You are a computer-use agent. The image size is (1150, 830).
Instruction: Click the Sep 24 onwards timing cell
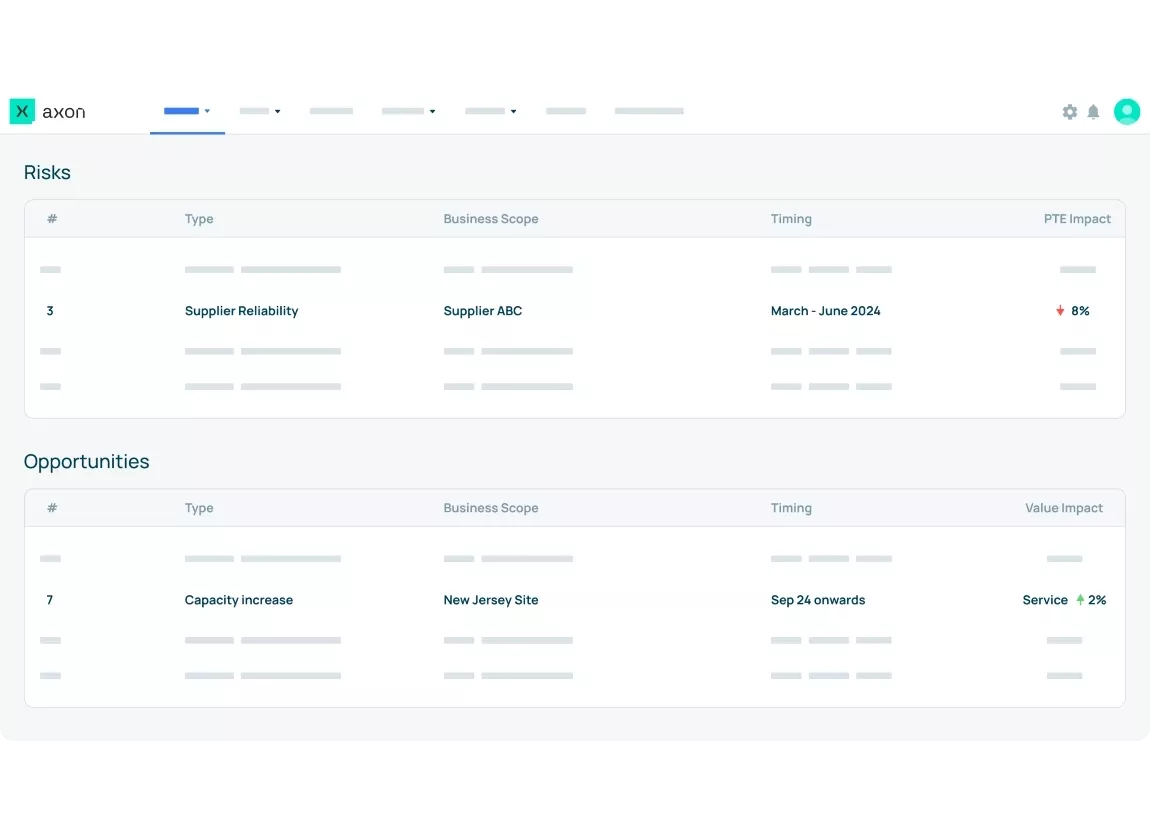coord(818,600)
